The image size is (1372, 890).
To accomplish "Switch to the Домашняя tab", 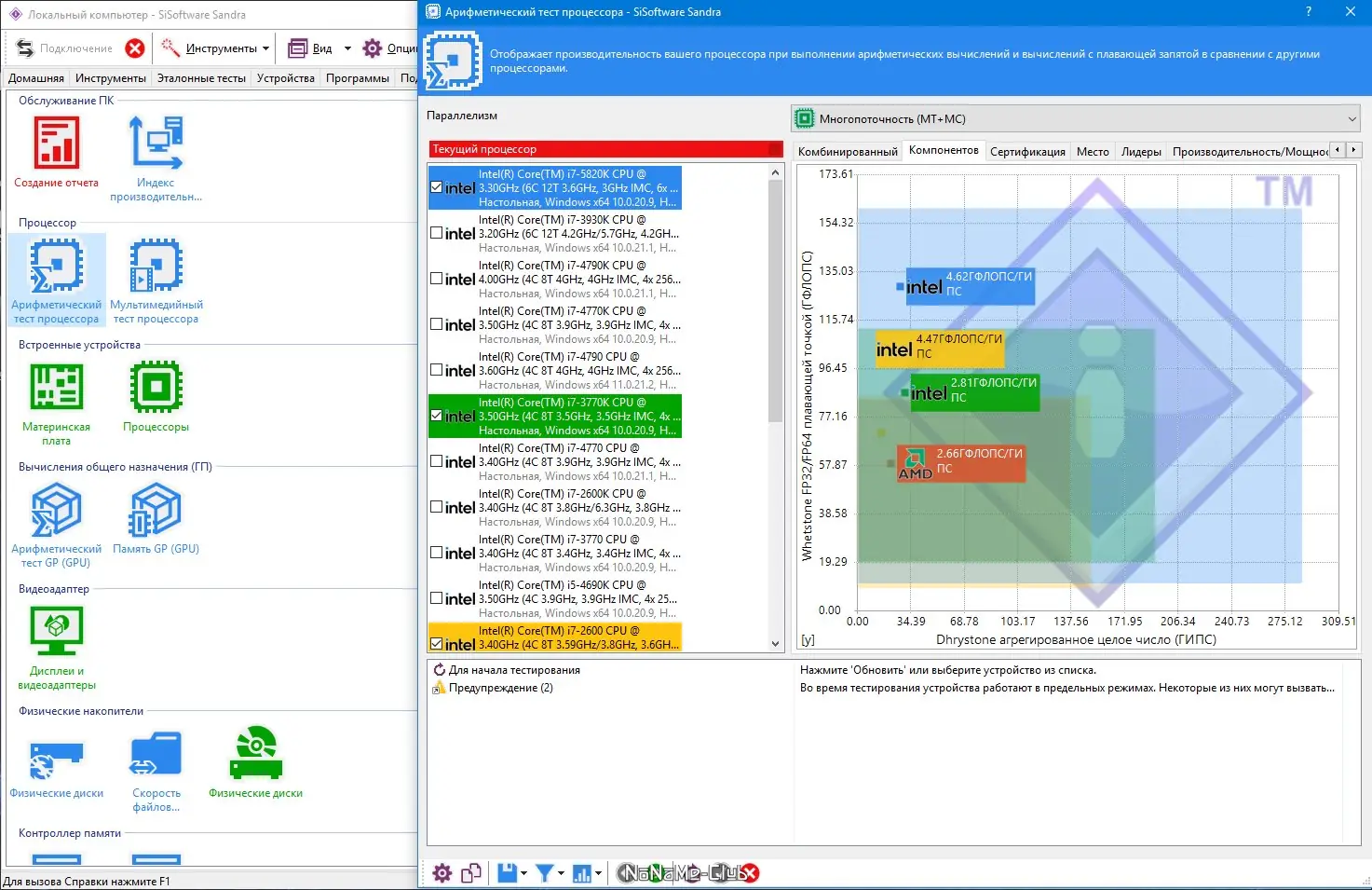I will click(36, 78).
